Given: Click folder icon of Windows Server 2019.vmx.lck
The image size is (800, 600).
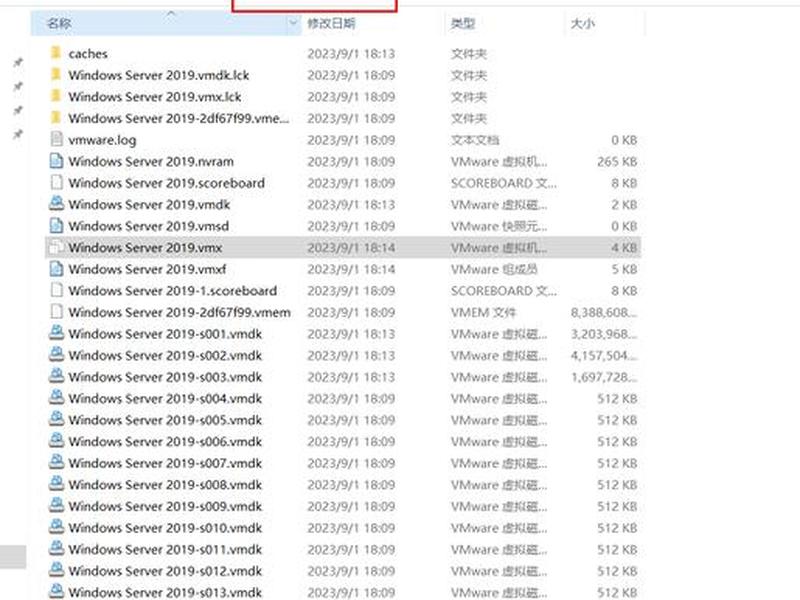Looking at the screenshot, I should click(x=56, y=96).
